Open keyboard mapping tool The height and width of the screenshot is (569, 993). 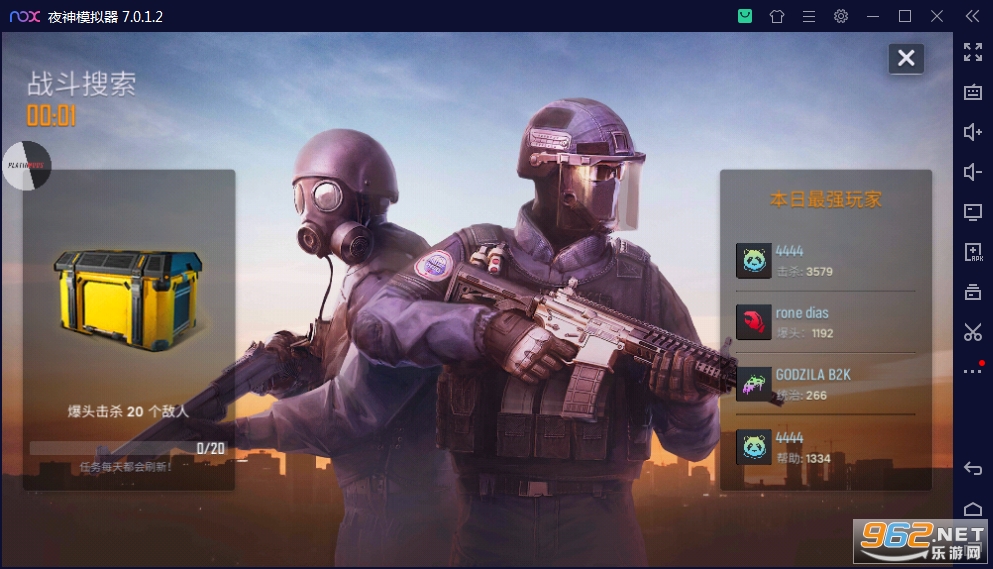pyautogui.click(x=973, y=93)
